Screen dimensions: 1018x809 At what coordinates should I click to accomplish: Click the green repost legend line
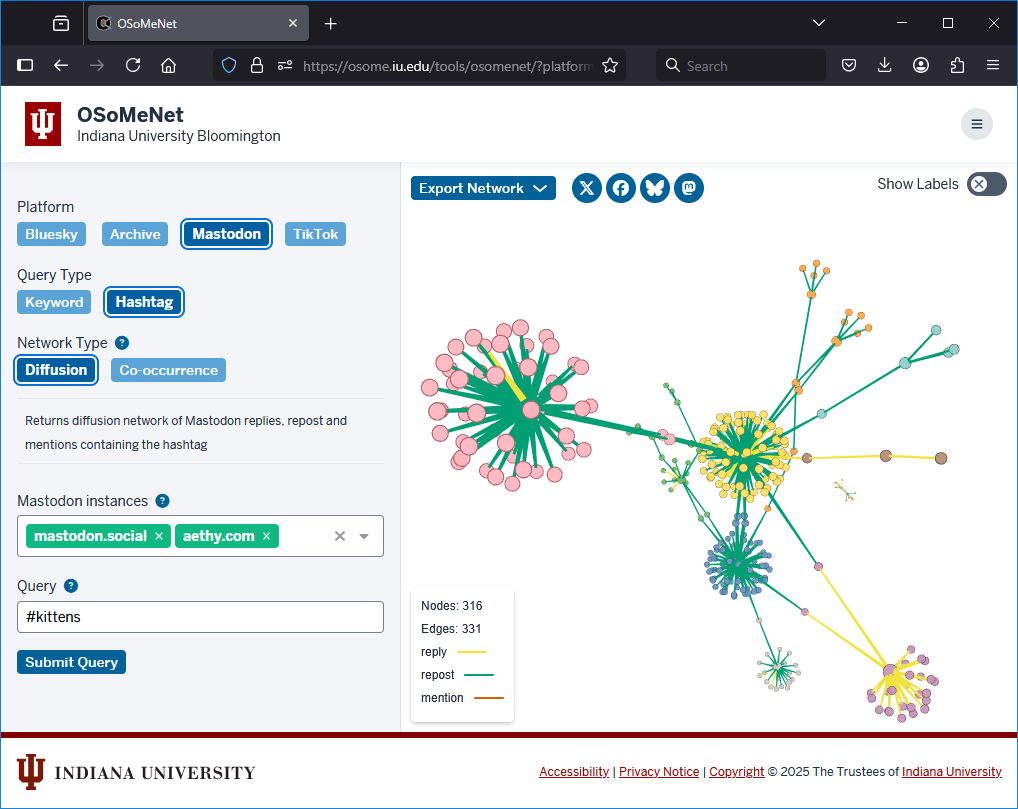pos(479,675)
